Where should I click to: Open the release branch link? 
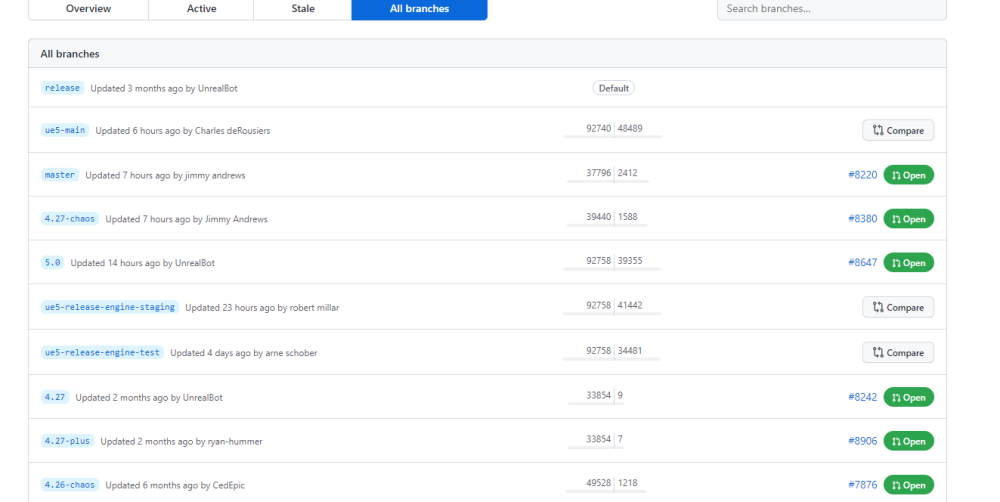point(62,88)
